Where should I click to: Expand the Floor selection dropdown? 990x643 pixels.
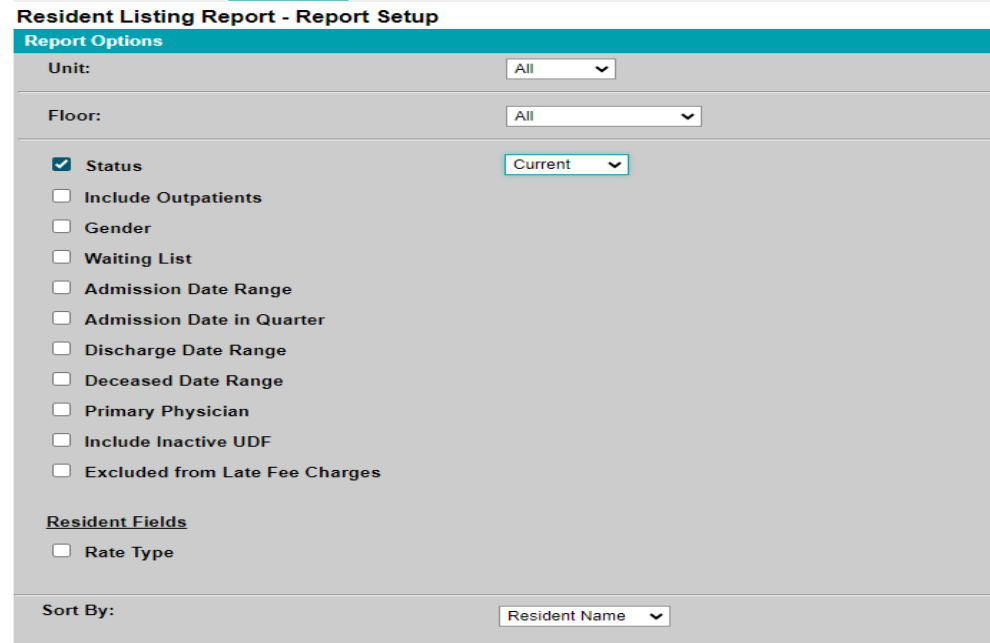(603, 115)
